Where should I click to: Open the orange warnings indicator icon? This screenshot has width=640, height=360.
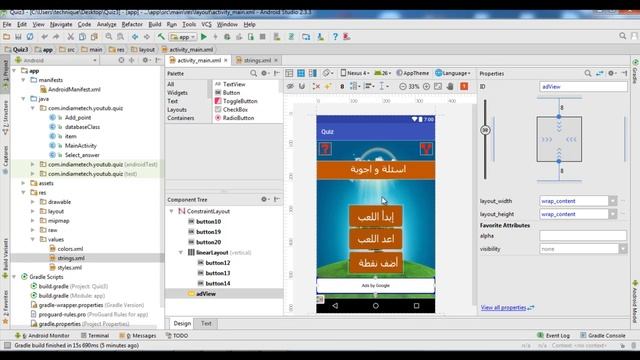[464, 86]
